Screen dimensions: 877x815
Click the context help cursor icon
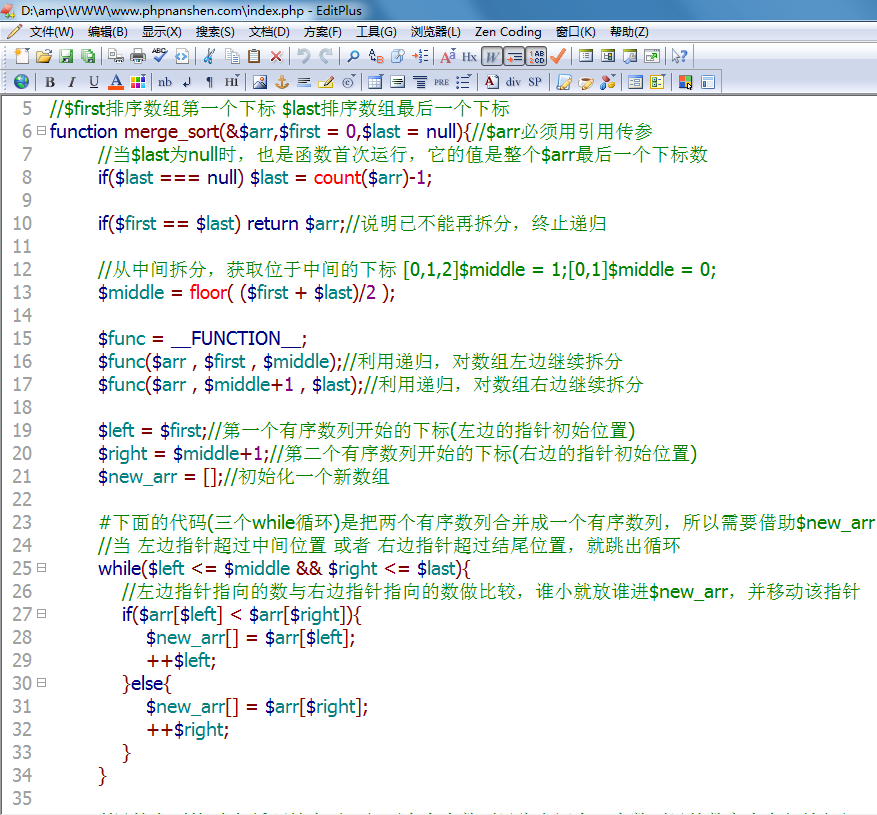click(x=680, y=56)
